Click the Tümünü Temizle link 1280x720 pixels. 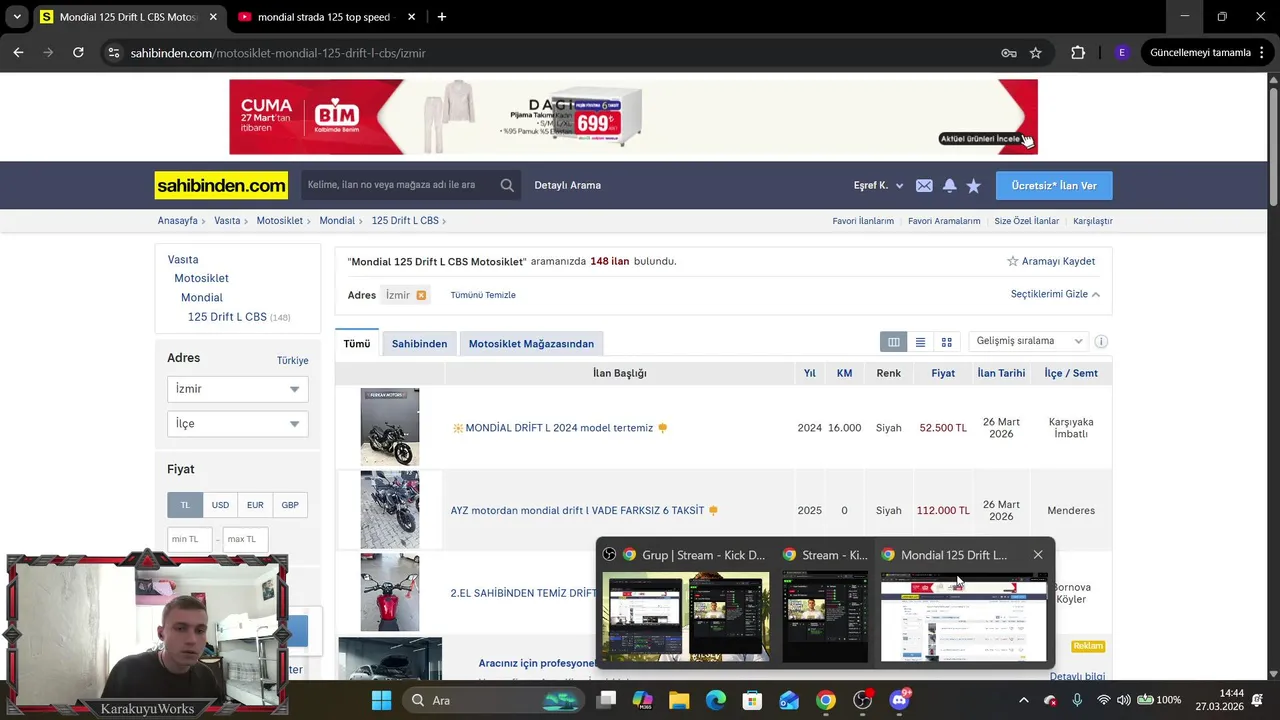pos(483,295)
